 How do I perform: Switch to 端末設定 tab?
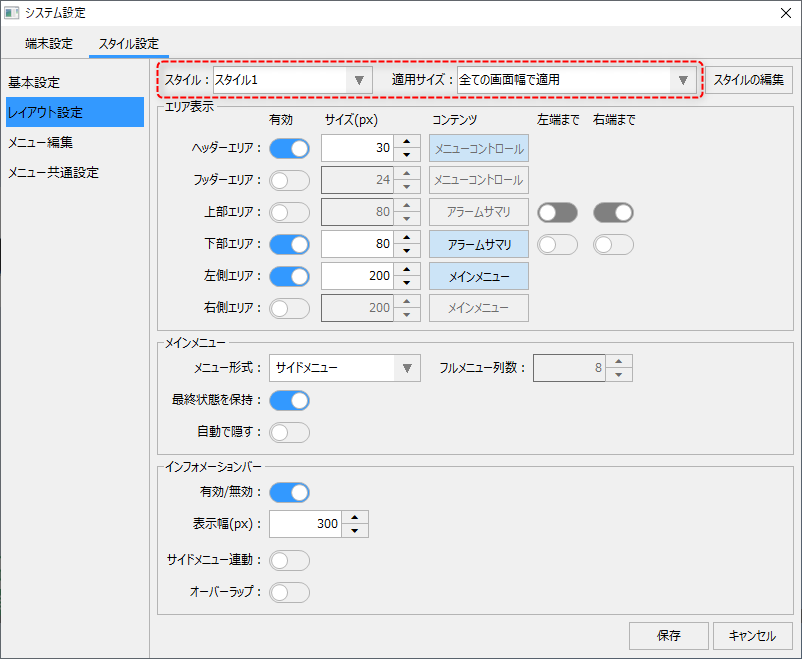[49, 44]
